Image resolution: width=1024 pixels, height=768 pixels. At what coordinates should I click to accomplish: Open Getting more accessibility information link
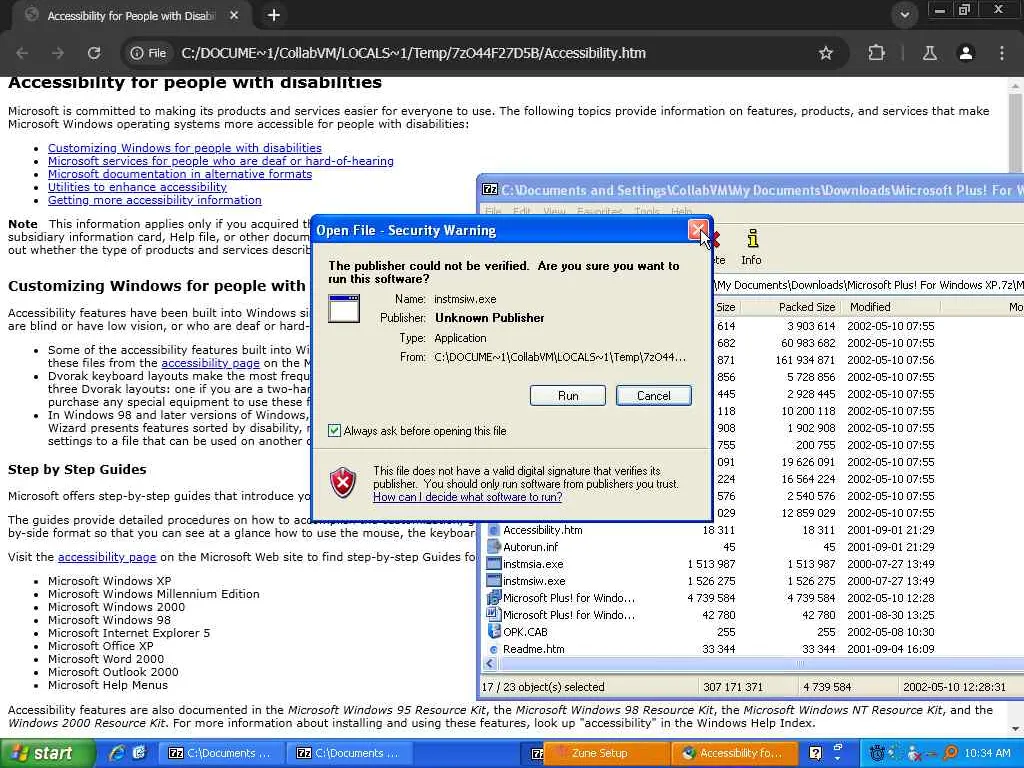155,200
